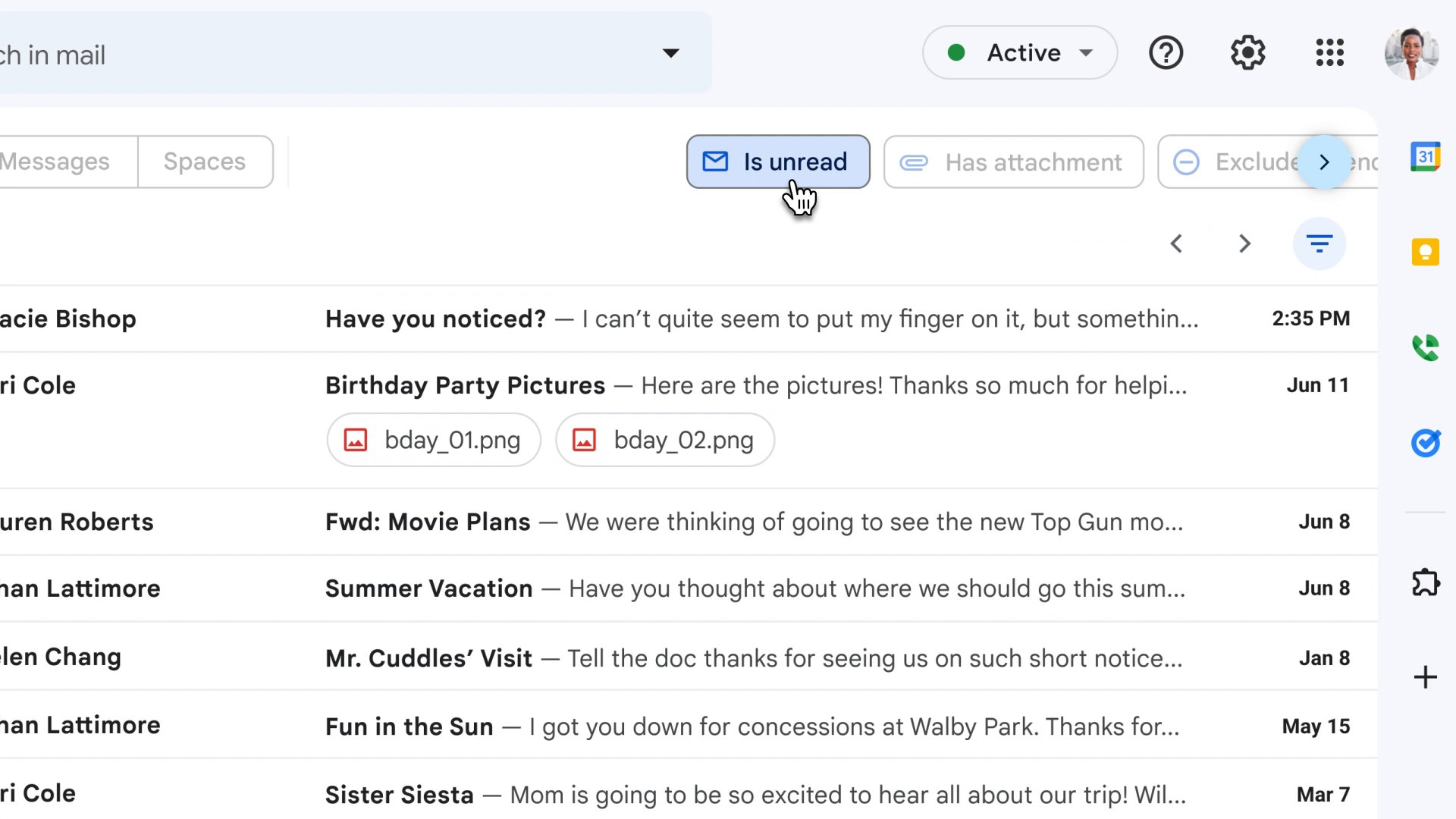
Task: Open Google Keep side panel icon
Action: click(1425, 252)
